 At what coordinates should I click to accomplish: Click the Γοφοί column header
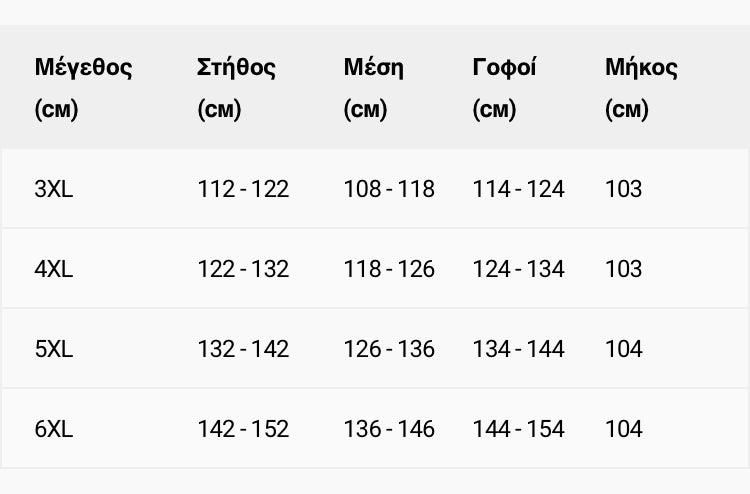click(x=504, y=88)
